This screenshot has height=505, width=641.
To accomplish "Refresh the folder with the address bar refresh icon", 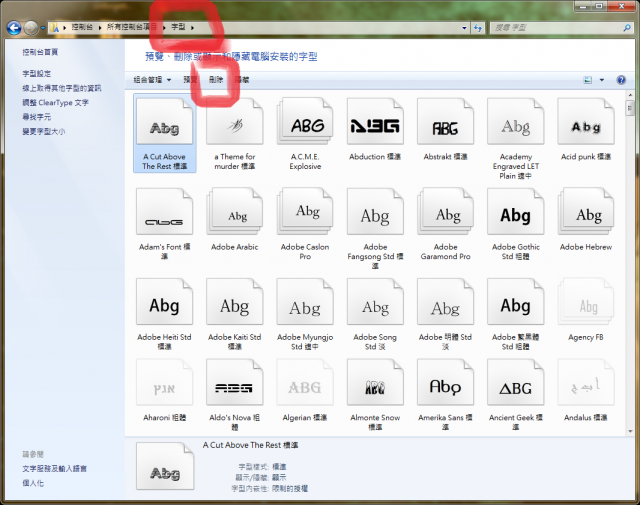I will coord(477,28).
